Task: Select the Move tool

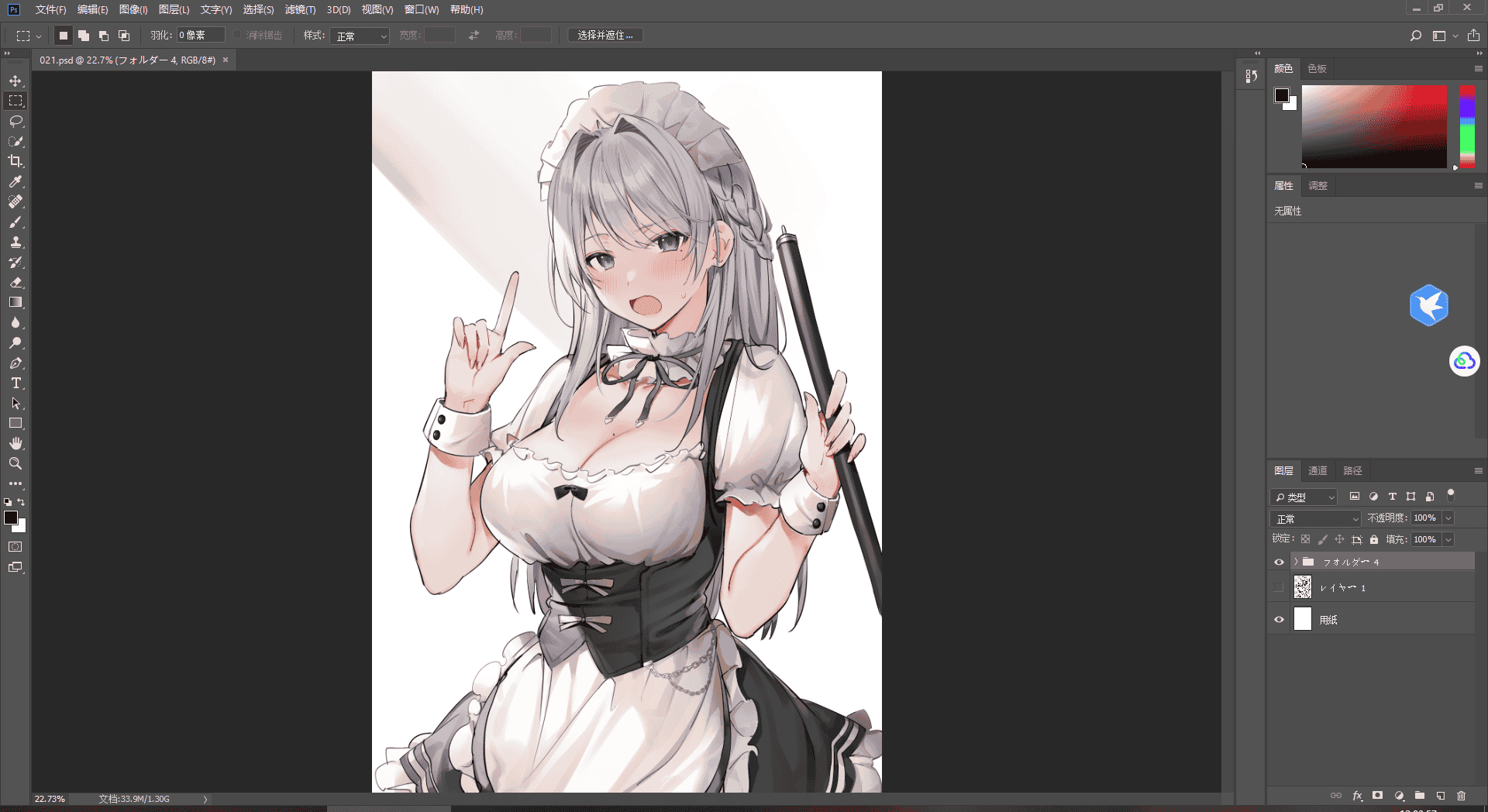Action: click(x=15, y=81)
